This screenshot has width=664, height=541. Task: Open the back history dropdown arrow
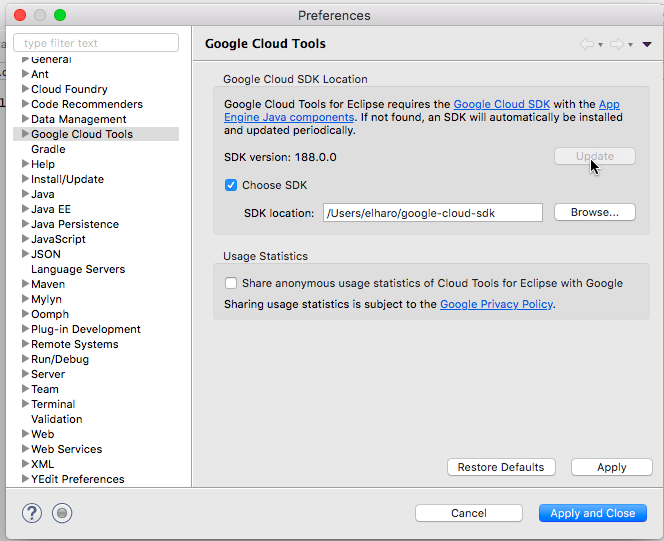point(600,45)
